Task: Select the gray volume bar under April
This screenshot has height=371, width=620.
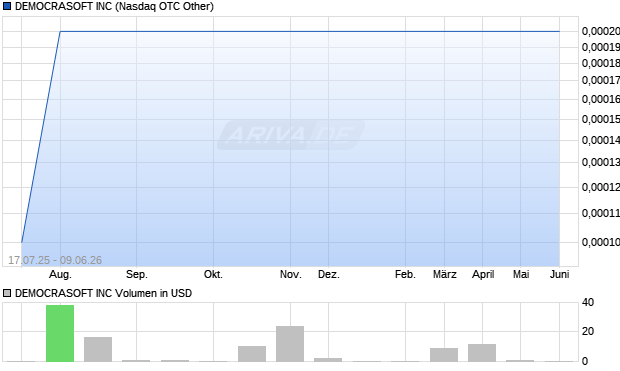Action: click(482, 353)
